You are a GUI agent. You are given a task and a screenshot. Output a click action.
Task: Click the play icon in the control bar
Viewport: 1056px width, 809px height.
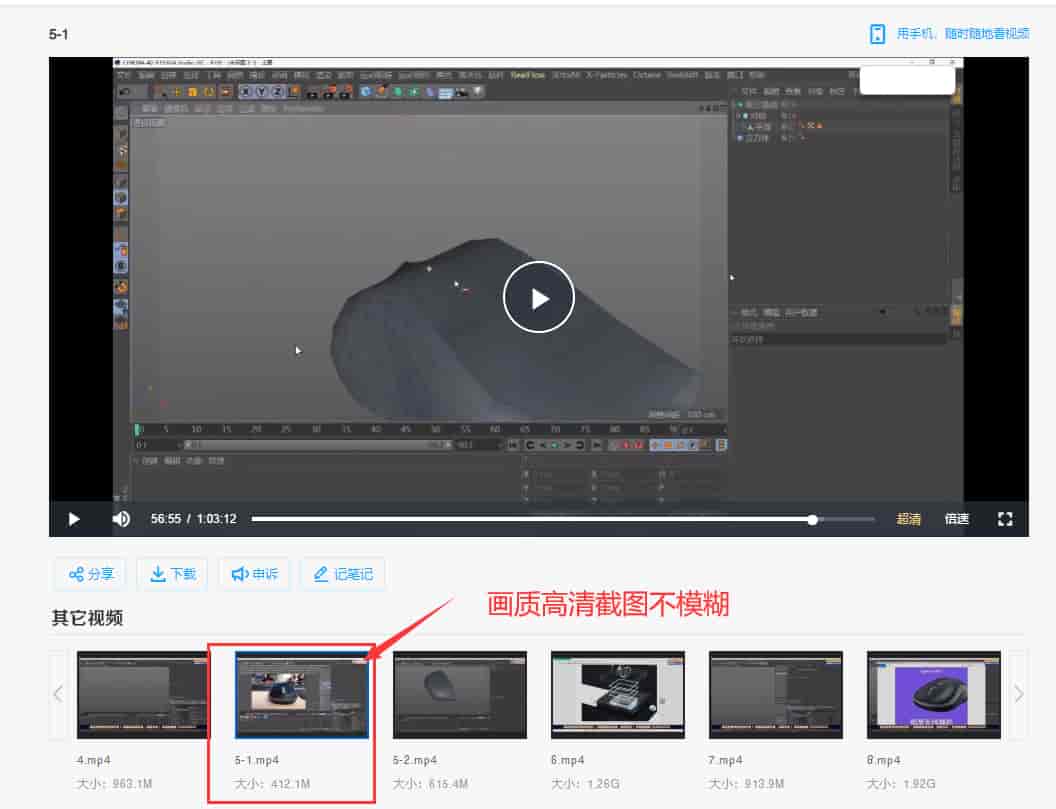tap(74, 519)
